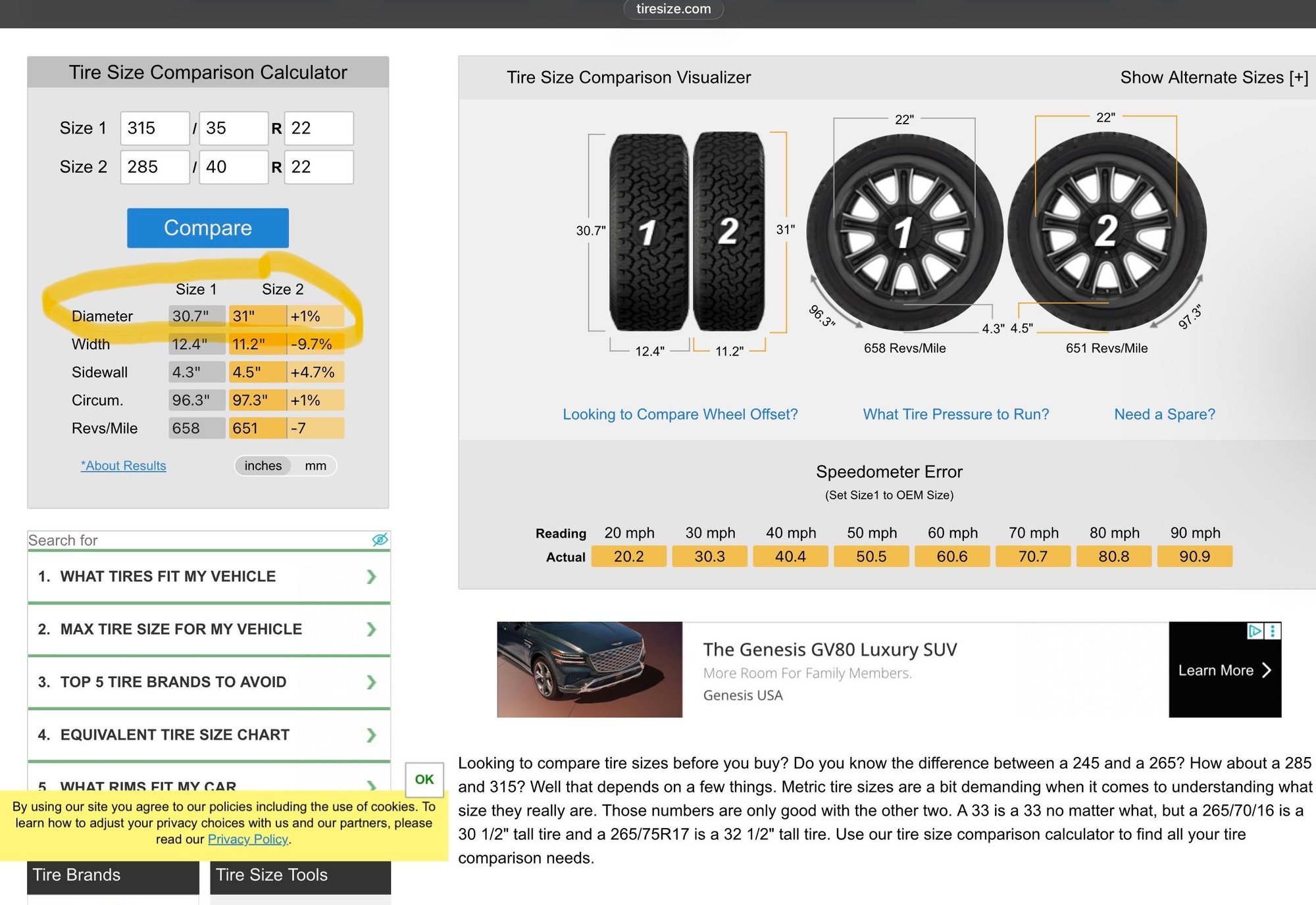The width and height of the screenshot is (1316, 905).
Task: Open What Tire Pressure to Run link
Action: [x=956, y=414]
